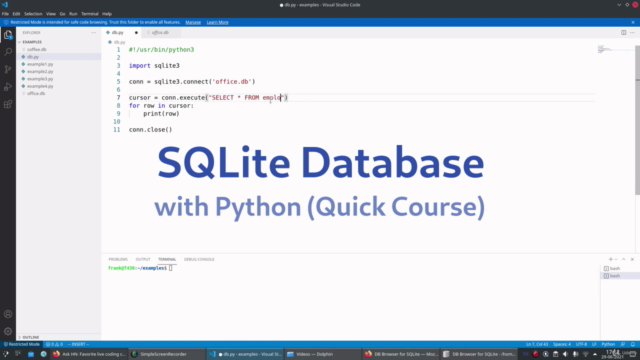Open the Extensions view
This screenshot has width=640, height=360.
(x=8, y=104)
